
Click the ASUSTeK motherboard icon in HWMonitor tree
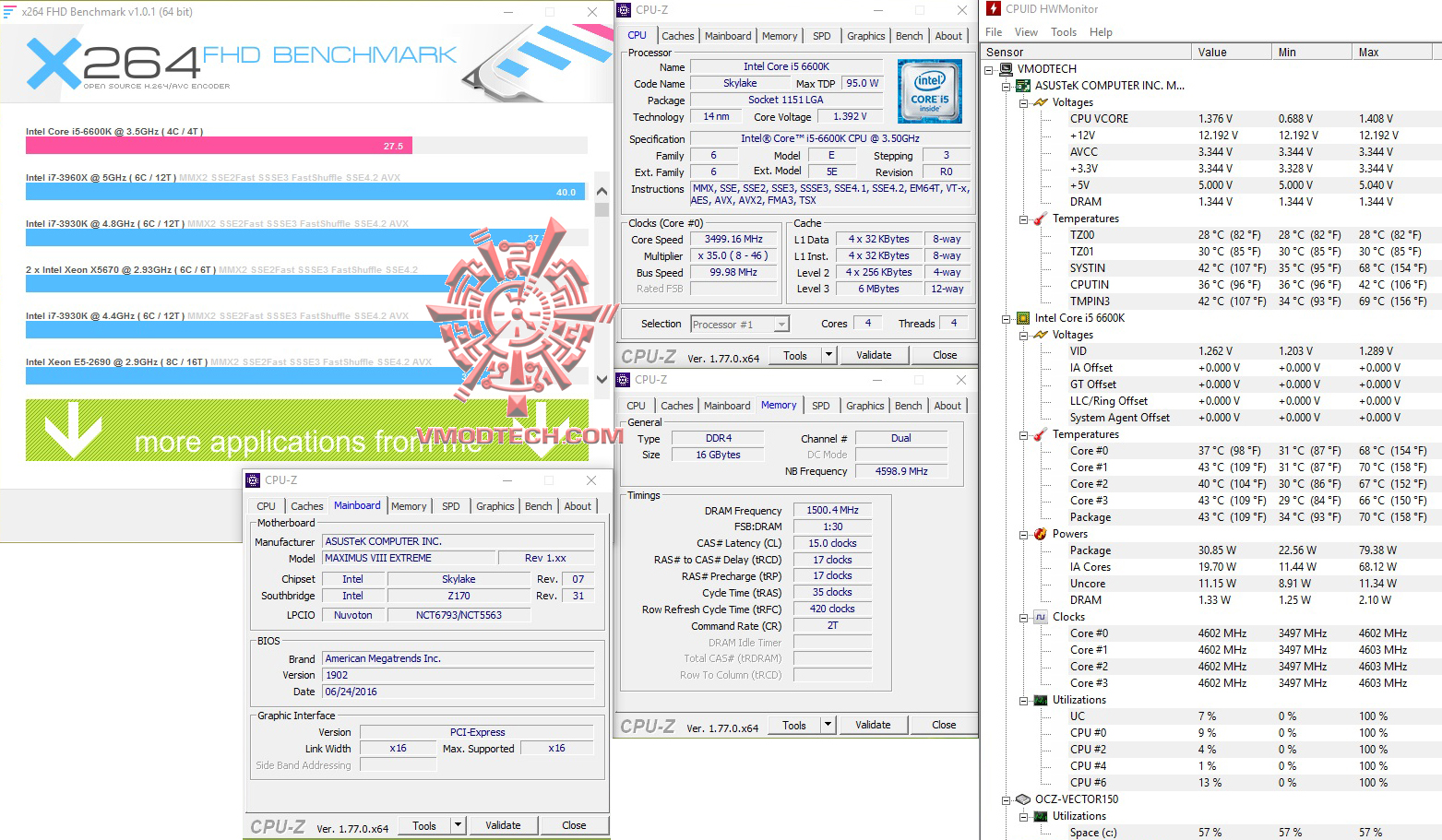1023,85
